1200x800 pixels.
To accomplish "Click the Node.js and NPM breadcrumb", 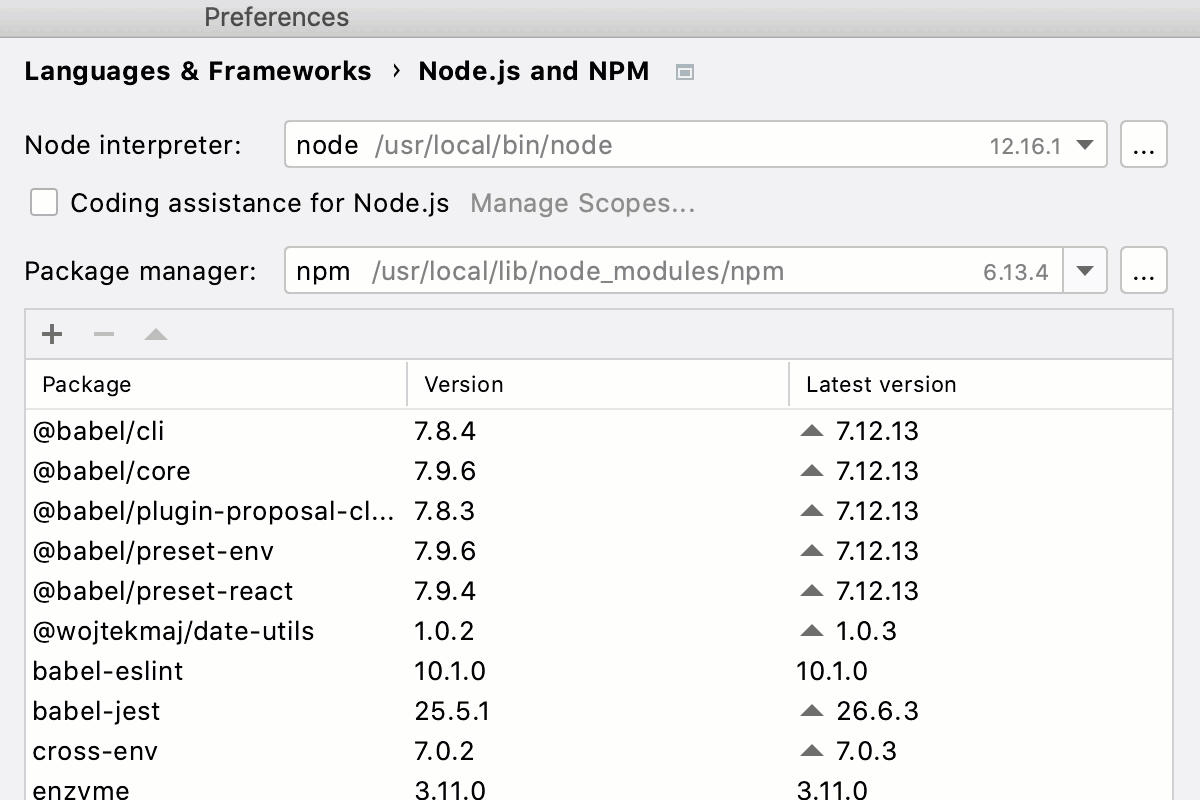I will click(533, 71).
